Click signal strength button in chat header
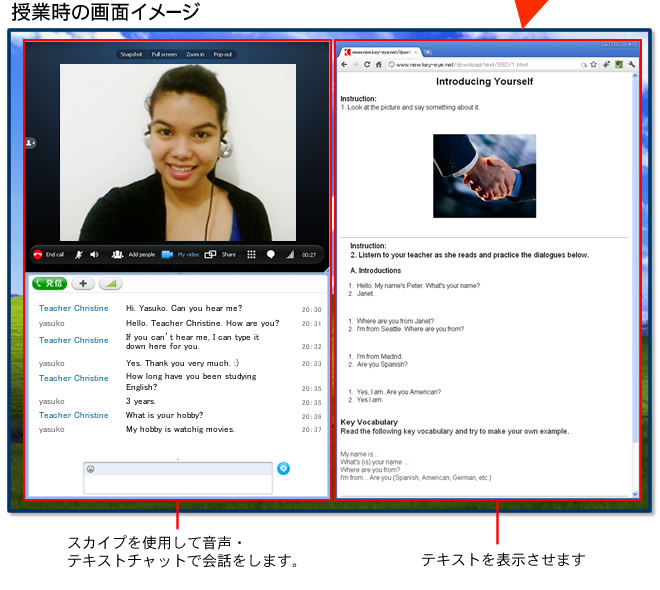660x590 pixels. pyautogui.click(x=111, y=284)
